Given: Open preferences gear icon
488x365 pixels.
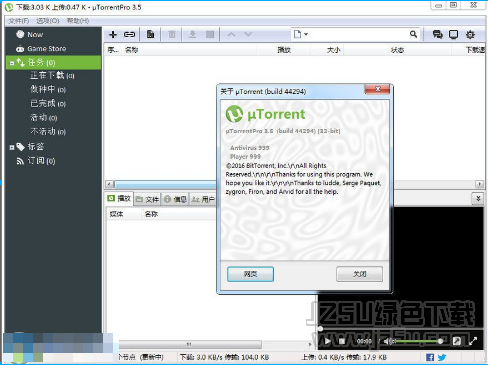Looking at the screenshot, I should (x=470, y=34).
